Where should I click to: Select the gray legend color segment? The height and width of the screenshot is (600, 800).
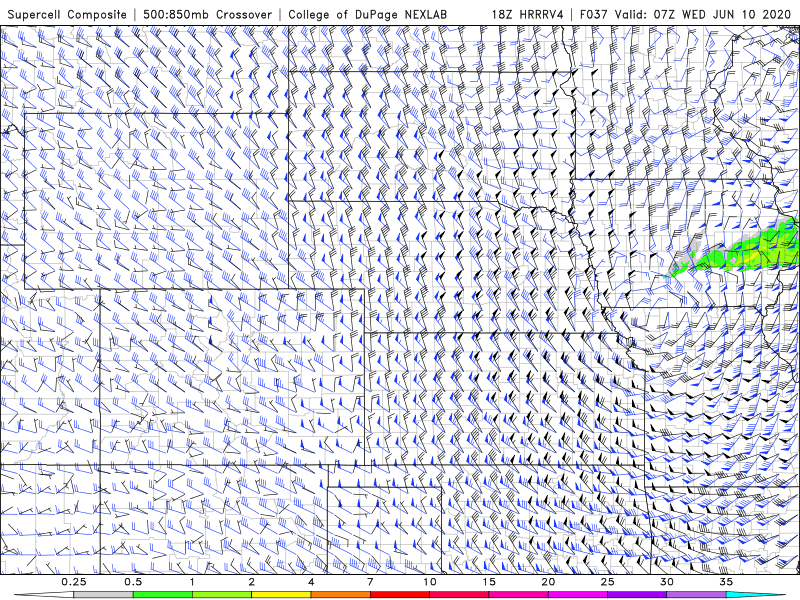(x=104, y=595)
